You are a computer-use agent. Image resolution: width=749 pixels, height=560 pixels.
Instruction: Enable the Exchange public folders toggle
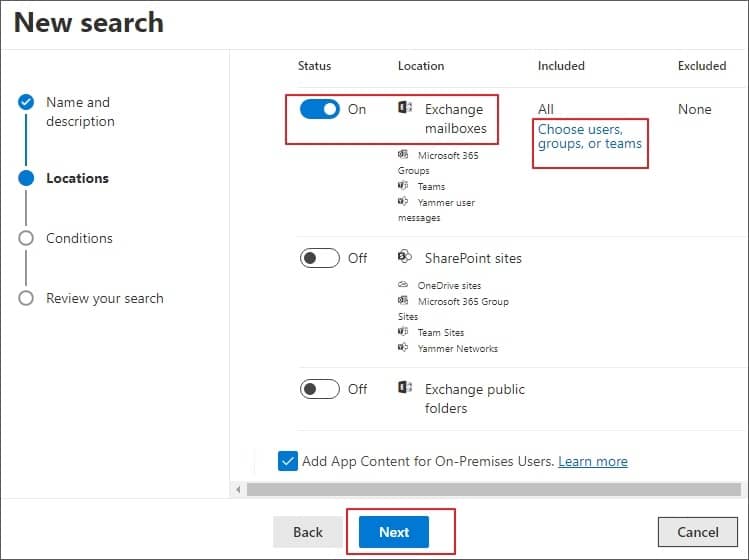click(320, 389)
